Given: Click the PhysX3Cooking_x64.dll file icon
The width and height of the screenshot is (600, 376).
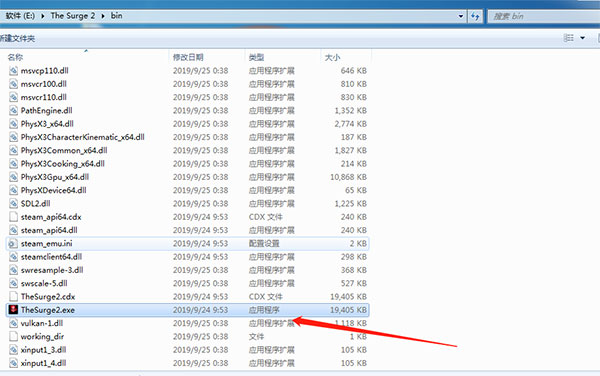Looking at the screenshot, I should pos(13,164).
